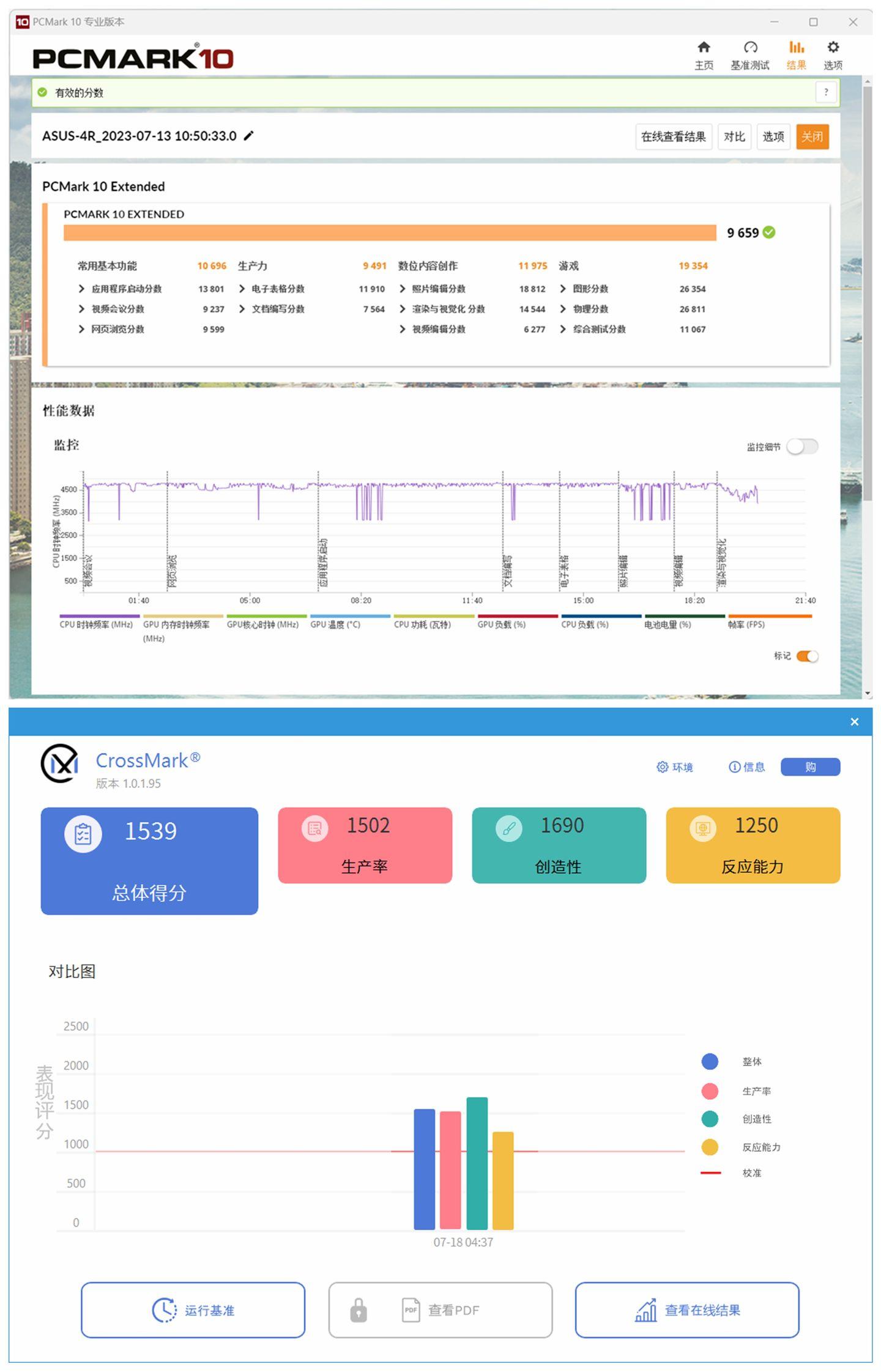Click the clipboard icon on 总体得分 card

pos(83,834)
